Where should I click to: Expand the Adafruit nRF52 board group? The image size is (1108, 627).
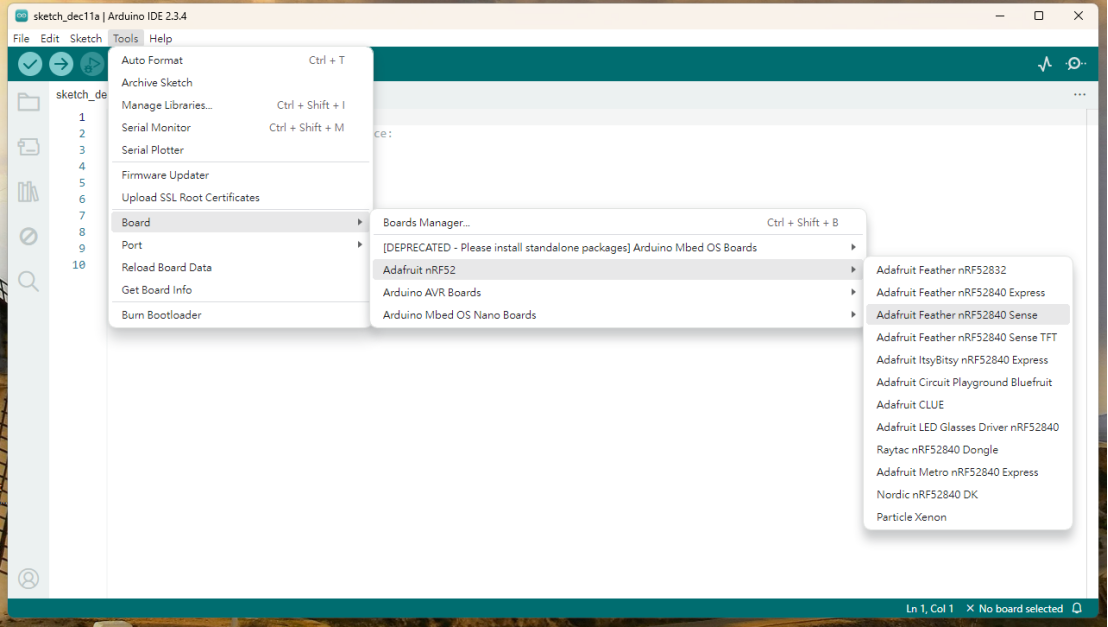coord(618,270)
